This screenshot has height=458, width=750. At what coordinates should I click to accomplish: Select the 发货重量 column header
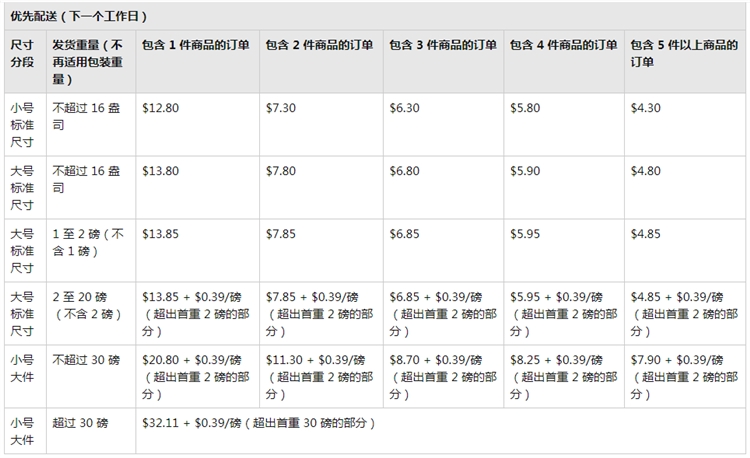(88, 62)
